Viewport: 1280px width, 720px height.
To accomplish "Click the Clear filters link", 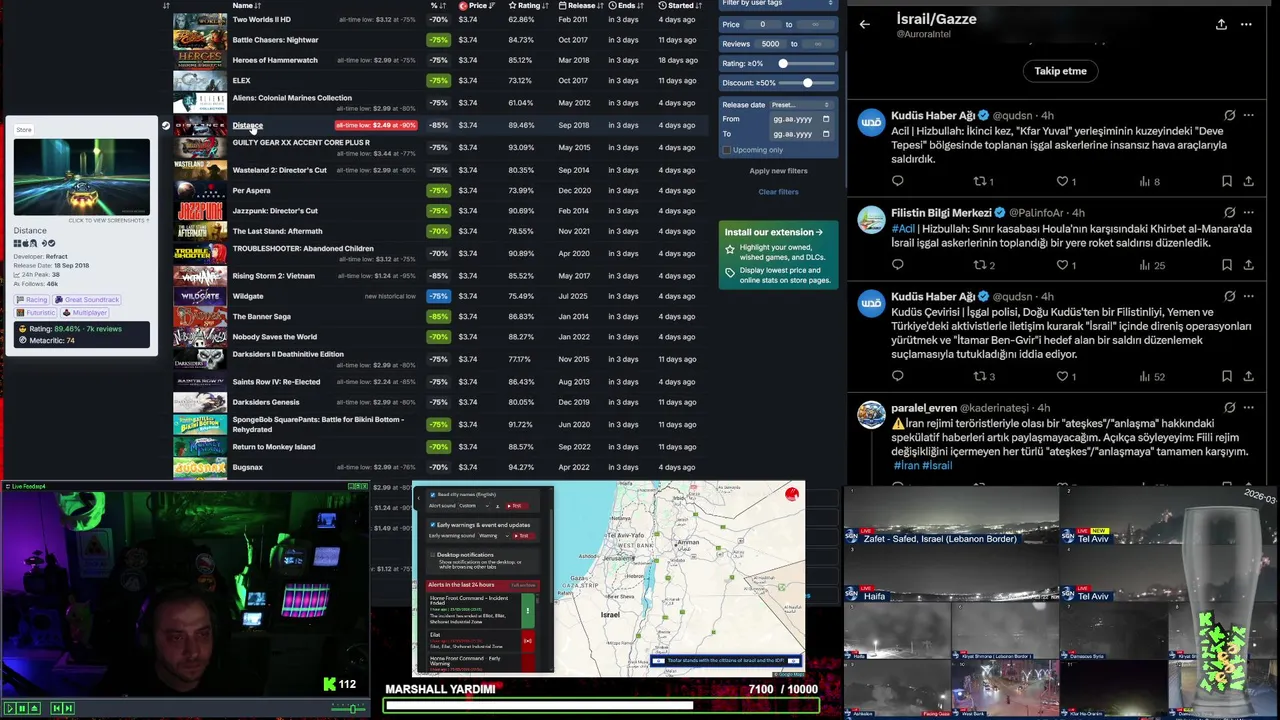I will click(778, 192).
